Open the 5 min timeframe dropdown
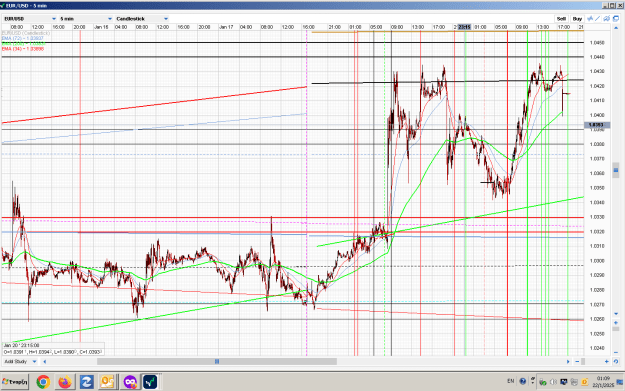625x391 pixels. 86,19
